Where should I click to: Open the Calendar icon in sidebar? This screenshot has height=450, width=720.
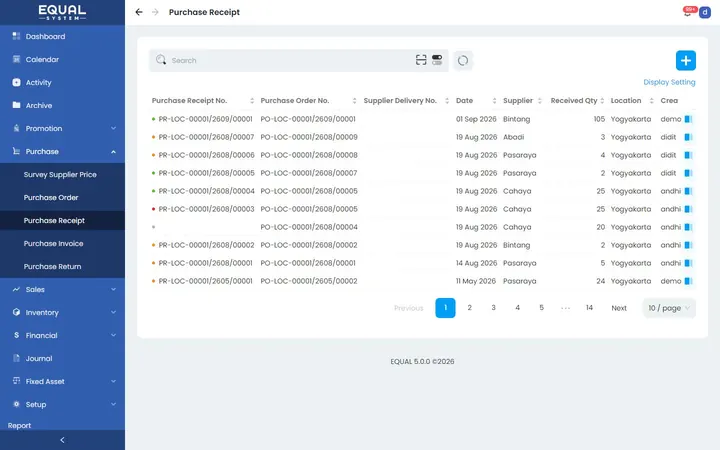(16, 59)
